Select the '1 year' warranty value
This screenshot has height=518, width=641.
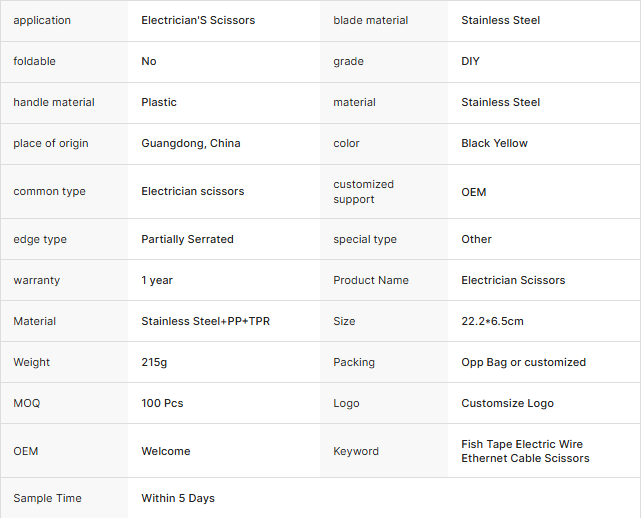coord(157,280)
